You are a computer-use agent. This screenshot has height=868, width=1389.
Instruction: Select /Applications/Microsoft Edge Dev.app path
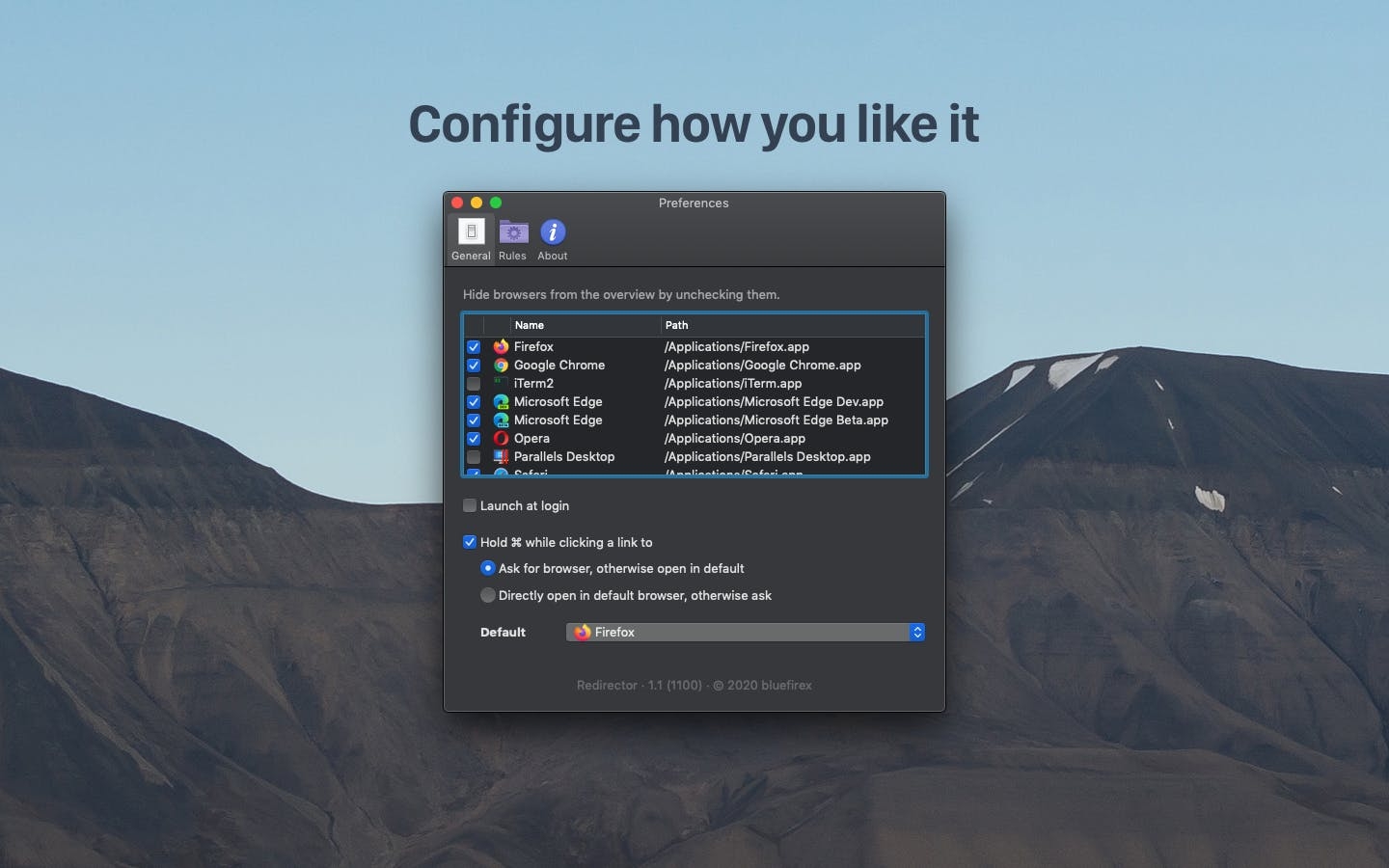774,401
